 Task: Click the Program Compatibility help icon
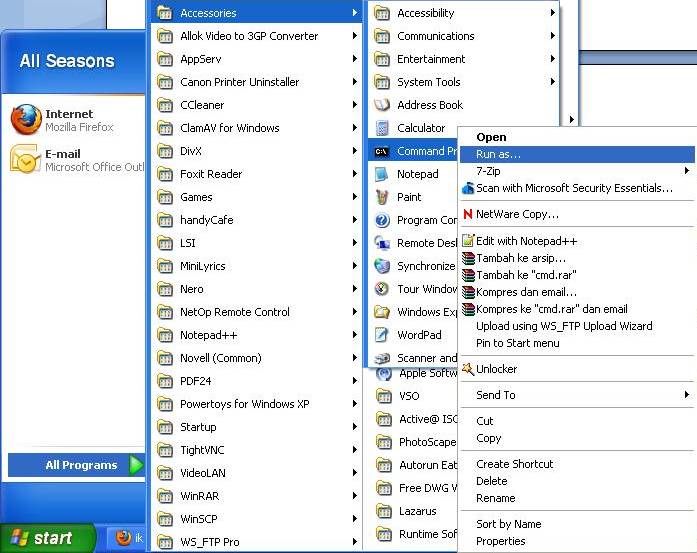point(382,220)
